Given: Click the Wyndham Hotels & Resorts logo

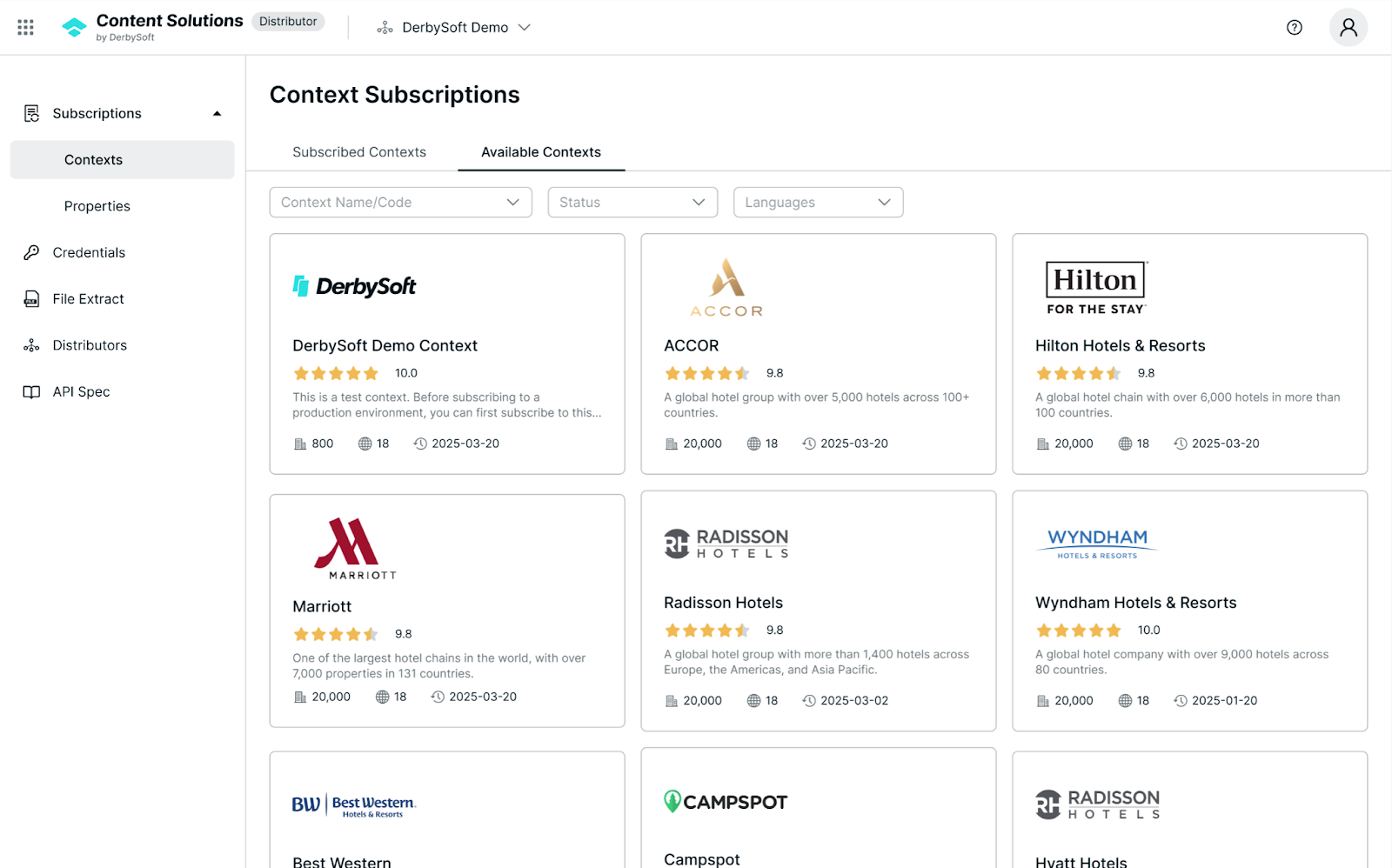Looking at the screenshot, I should click(x=1097, y=543).
